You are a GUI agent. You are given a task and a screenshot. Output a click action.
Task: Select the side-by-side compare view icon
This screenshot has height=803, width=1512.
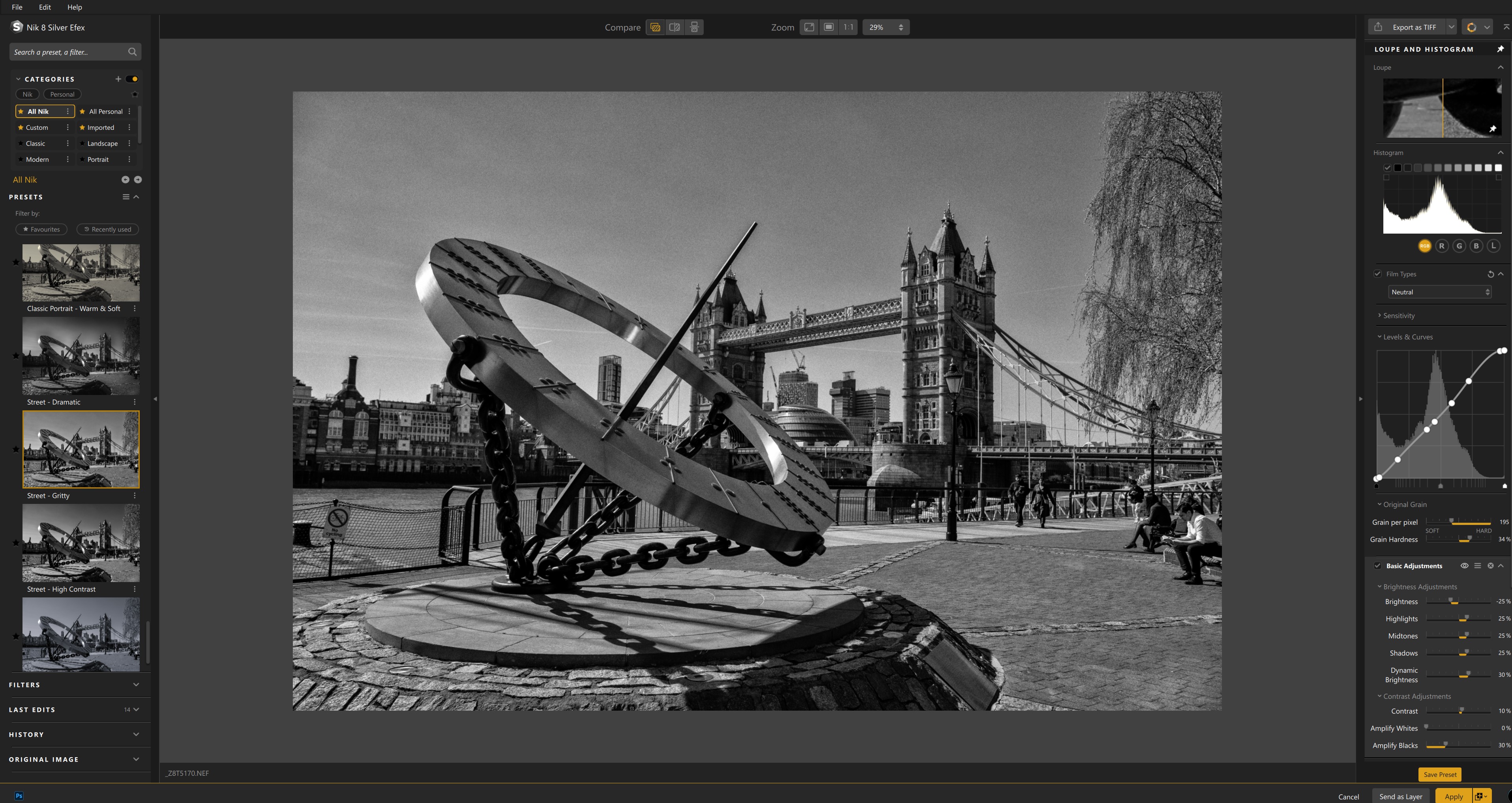[x=674, y=27]
